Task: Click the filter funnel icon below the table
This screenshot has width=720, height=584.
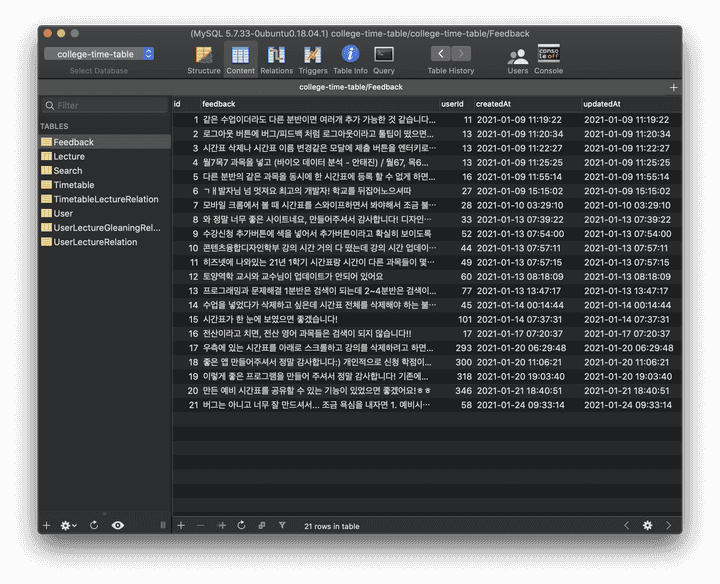Action: click(282, 525)
